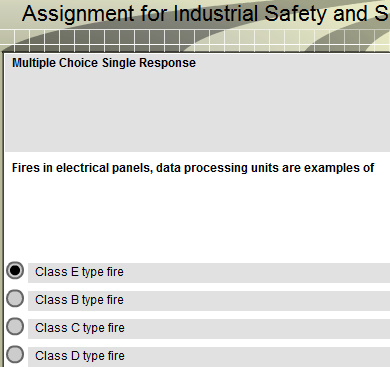Click the blank white area below the question

[x=198, y=217]
